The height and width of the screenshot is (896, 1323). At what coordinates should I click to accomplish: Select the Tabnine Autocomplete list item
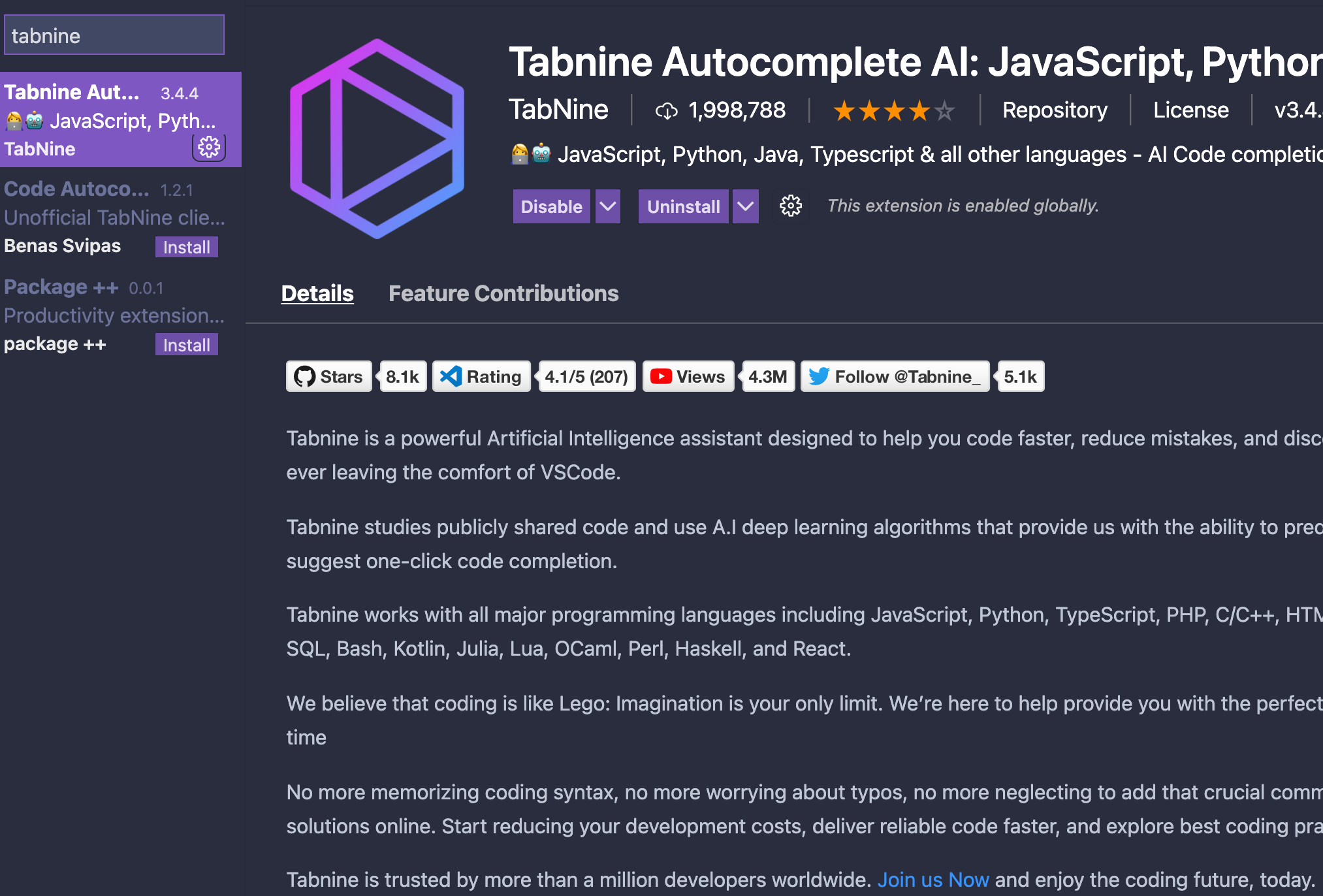coord(121,120)
